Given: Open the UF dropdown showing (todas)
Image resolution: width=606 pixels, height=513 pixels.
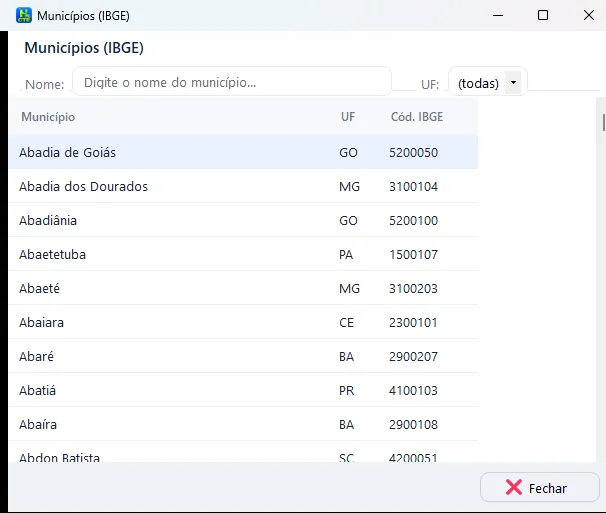Looking at the screenshot, I should [x=488, y=82].
